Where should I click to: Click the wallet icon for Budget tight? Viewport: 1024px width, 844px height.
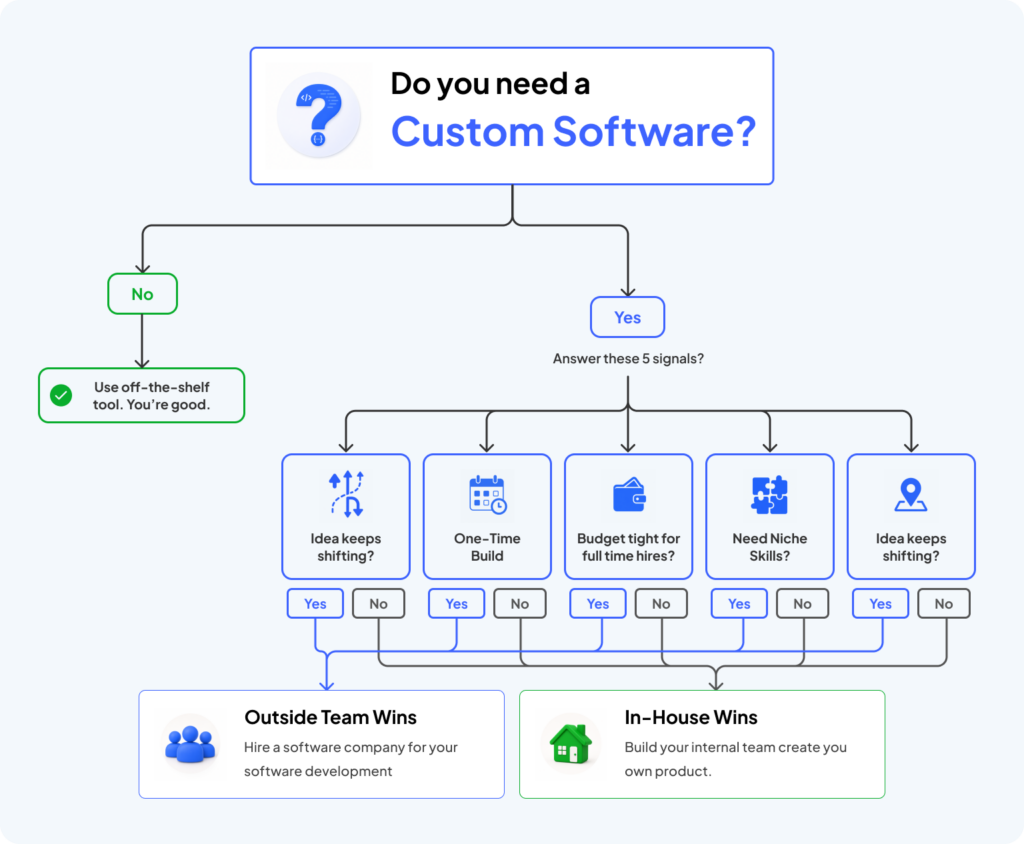click(629, 495)
